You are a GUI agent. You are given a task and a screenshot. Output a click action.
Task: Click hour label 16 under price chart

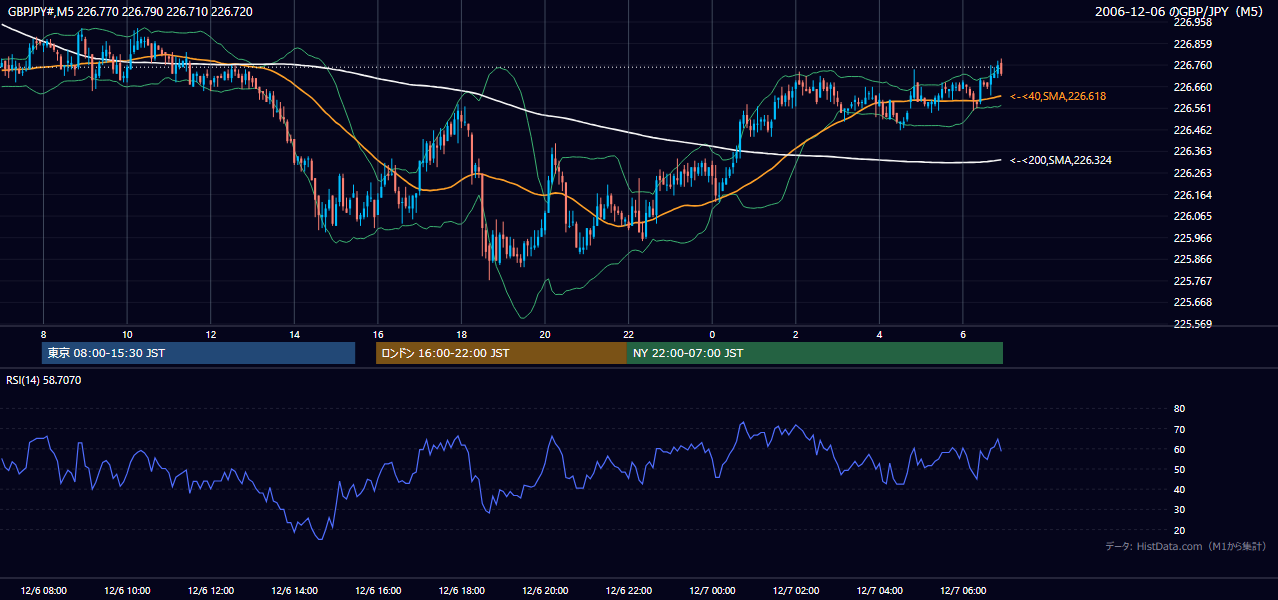378,334
